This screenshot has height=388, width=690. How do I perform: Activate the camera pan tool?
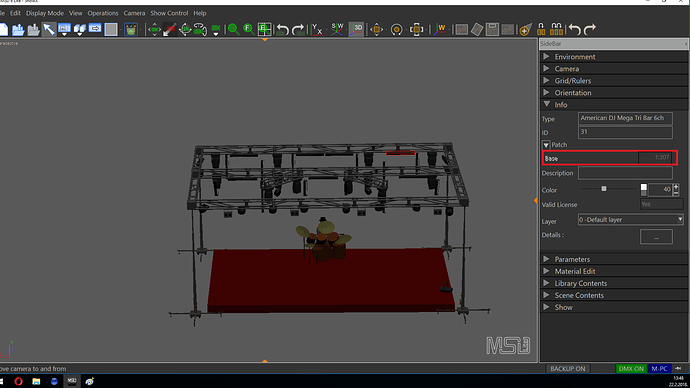pyautogui.click(x=154, y=29)
